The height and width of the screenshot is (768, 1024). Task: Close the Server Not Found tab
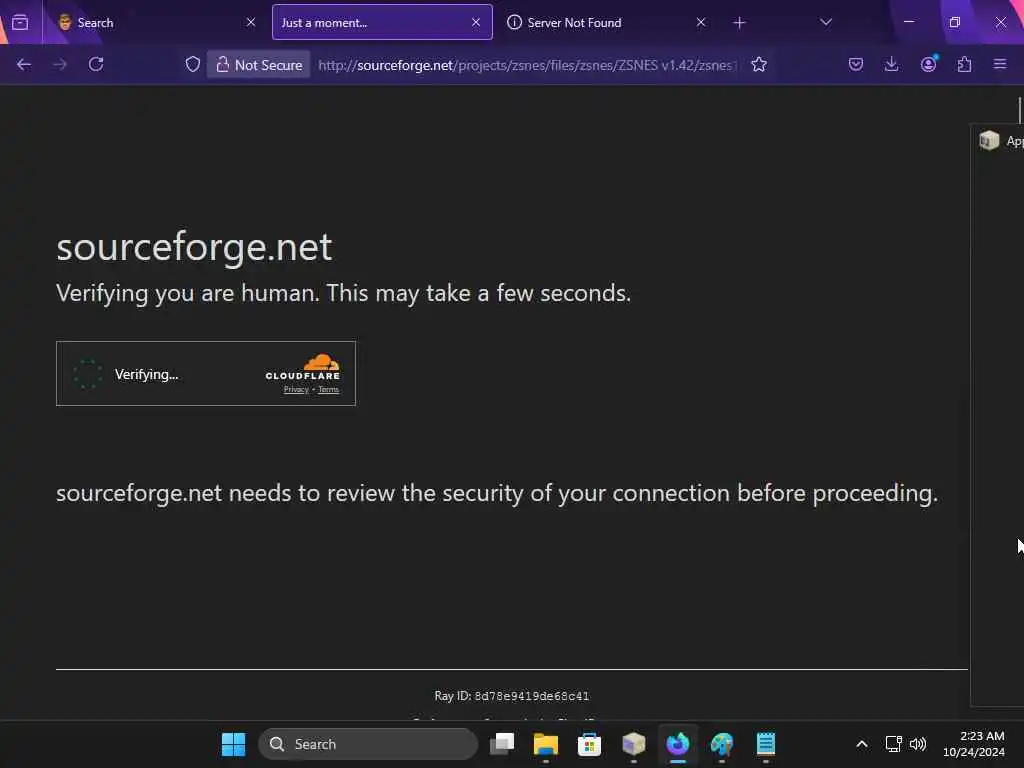pyautogui.click(x=701, y=22)
